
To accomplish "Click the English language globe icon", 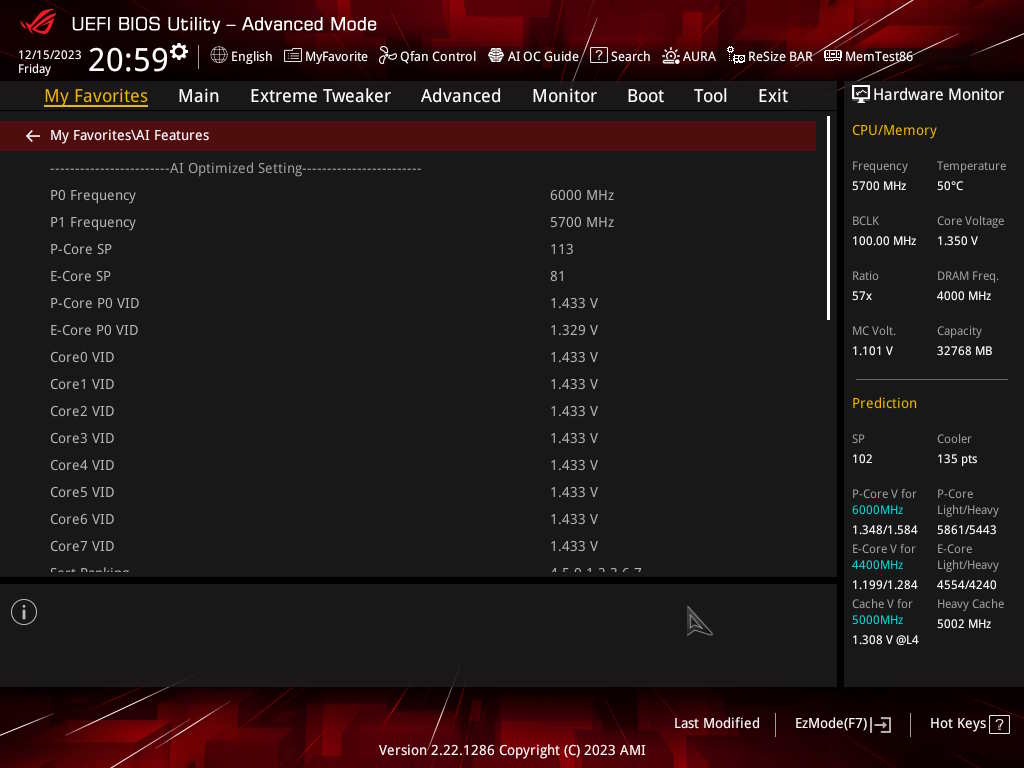I will click(x=219, y=56).
